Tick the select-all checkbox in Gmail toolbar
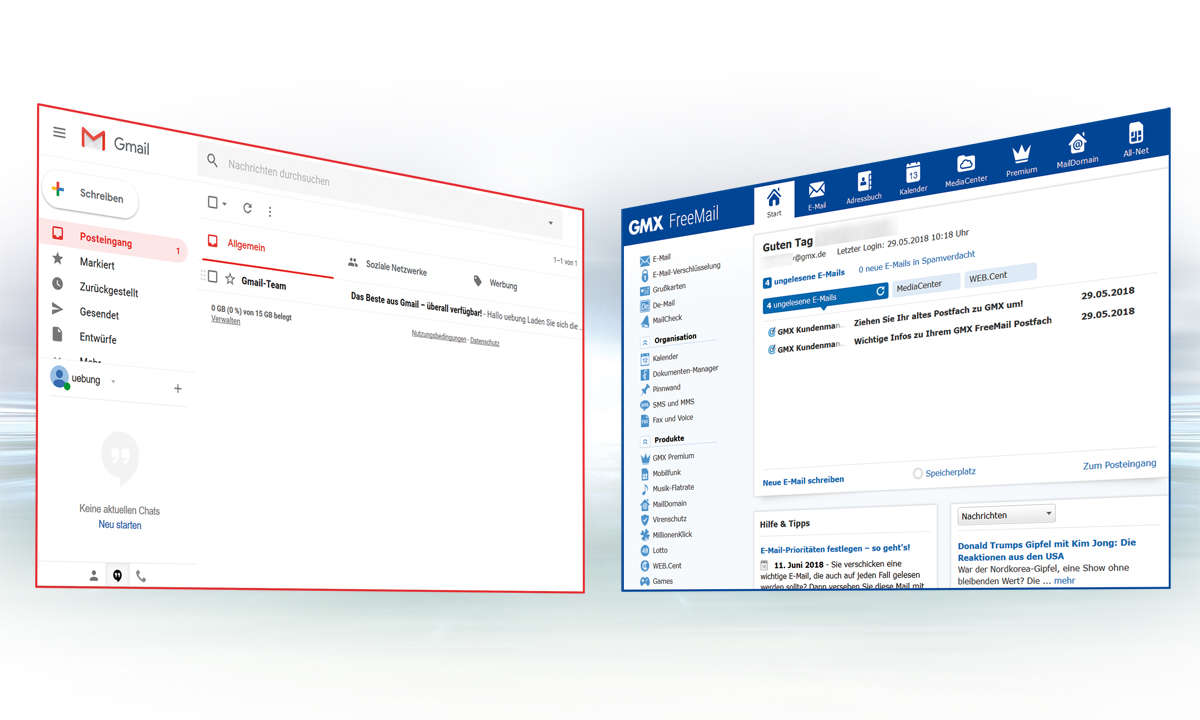This screenshot has width=1200, height=720. click(x=212, y=203)
